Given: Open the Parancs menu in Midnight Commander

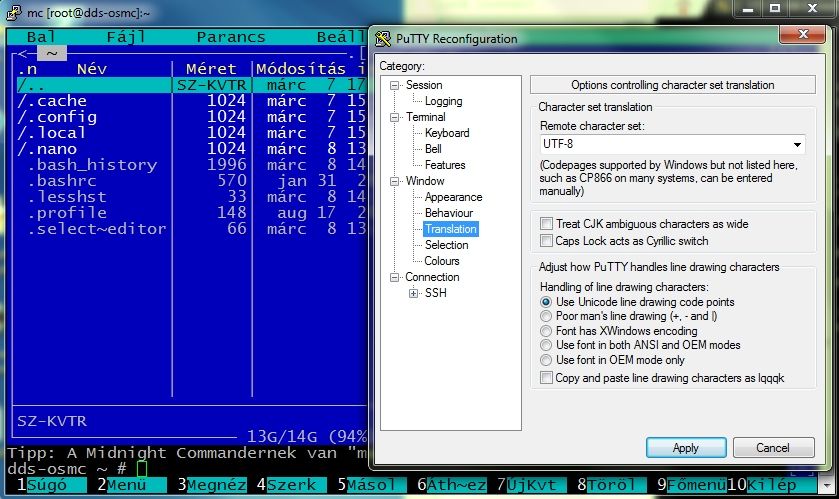Looking at the screenshot, I should click(231, 37).
